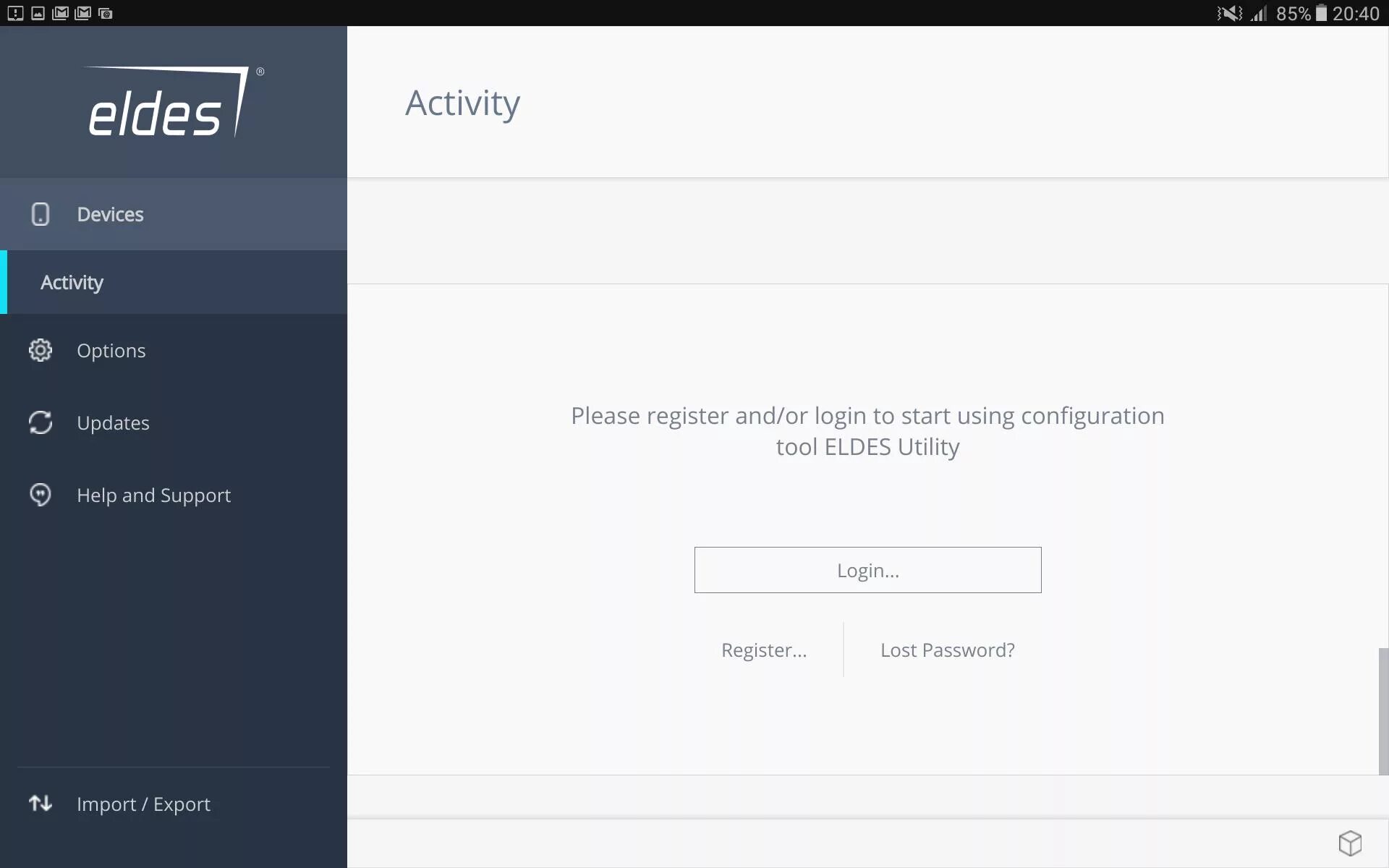Click the Help and Support chat icon
This screenshot has width=1389, height=868.
pyautogui.click(x=41, y=495)
